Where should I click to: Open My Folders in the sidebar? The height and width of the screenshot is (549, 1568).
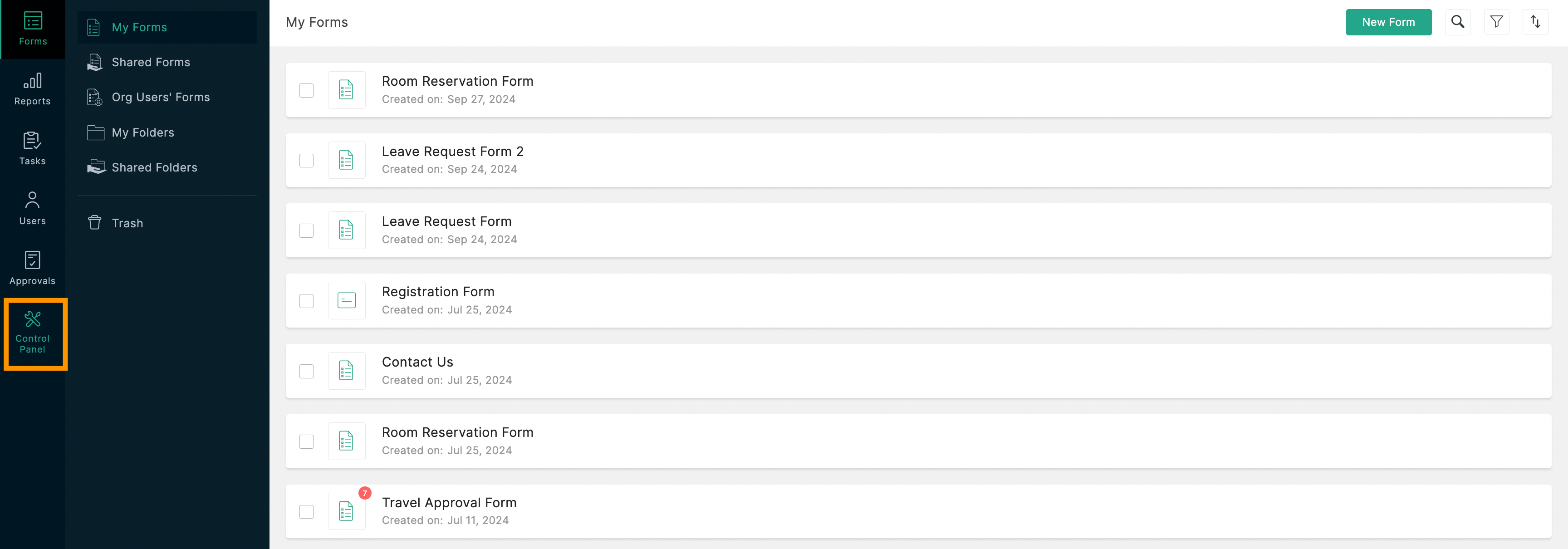click(x=142, y=132)
